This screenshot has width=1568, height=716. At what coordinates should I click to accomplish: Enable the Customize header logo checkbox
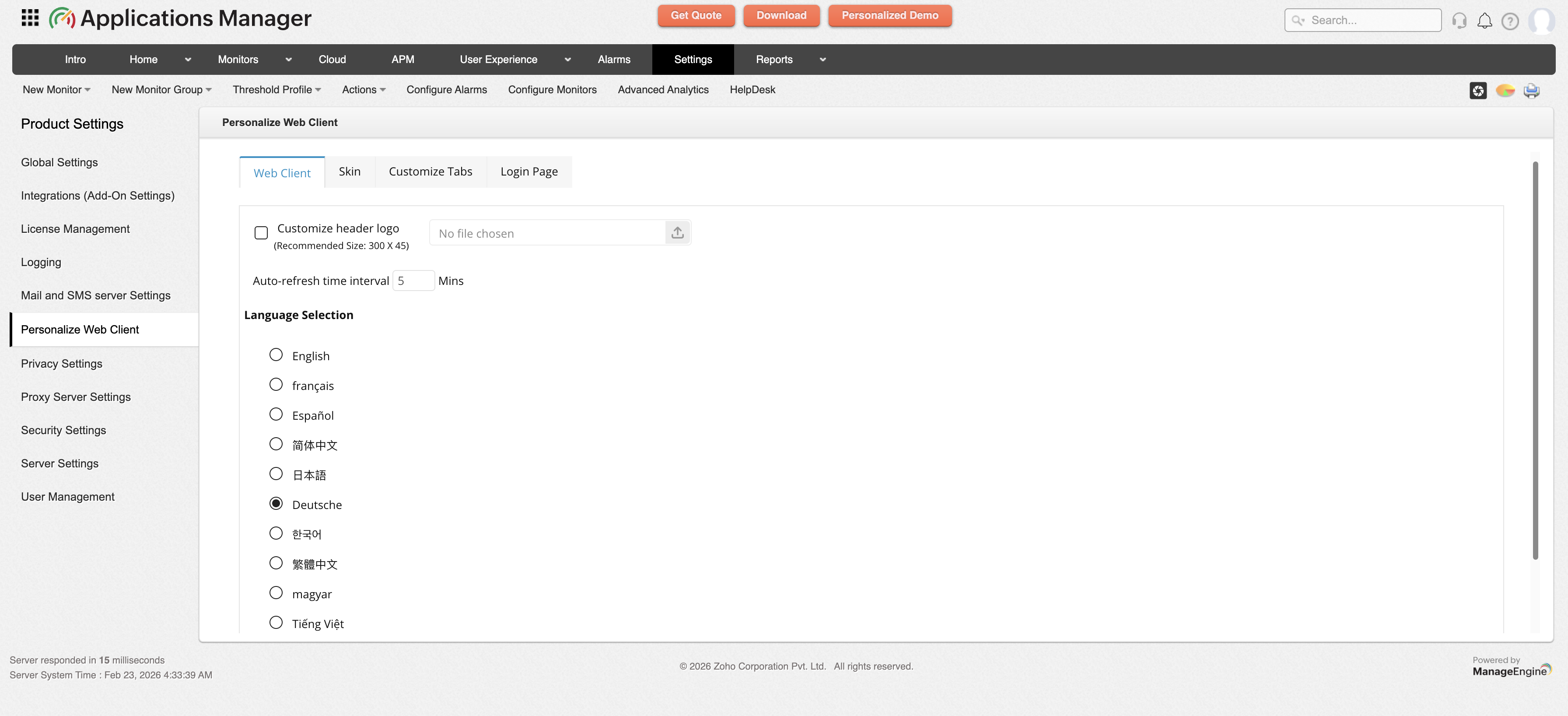click(261, 232)
